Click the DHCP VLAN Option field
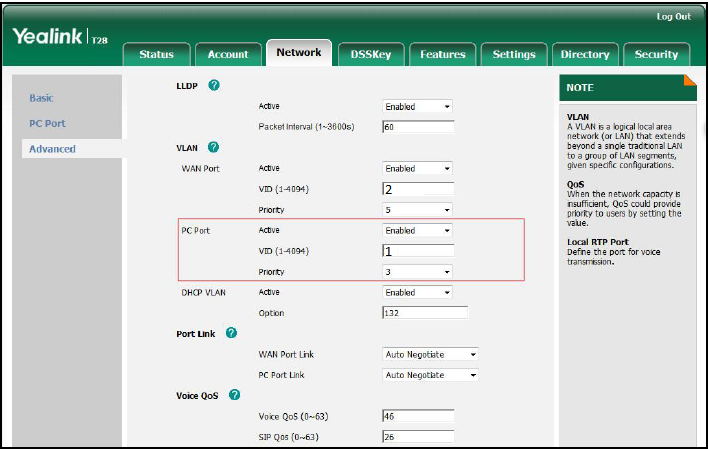This screenshot has width=708, height=449. pyautogui.click(x=425, y=313)
